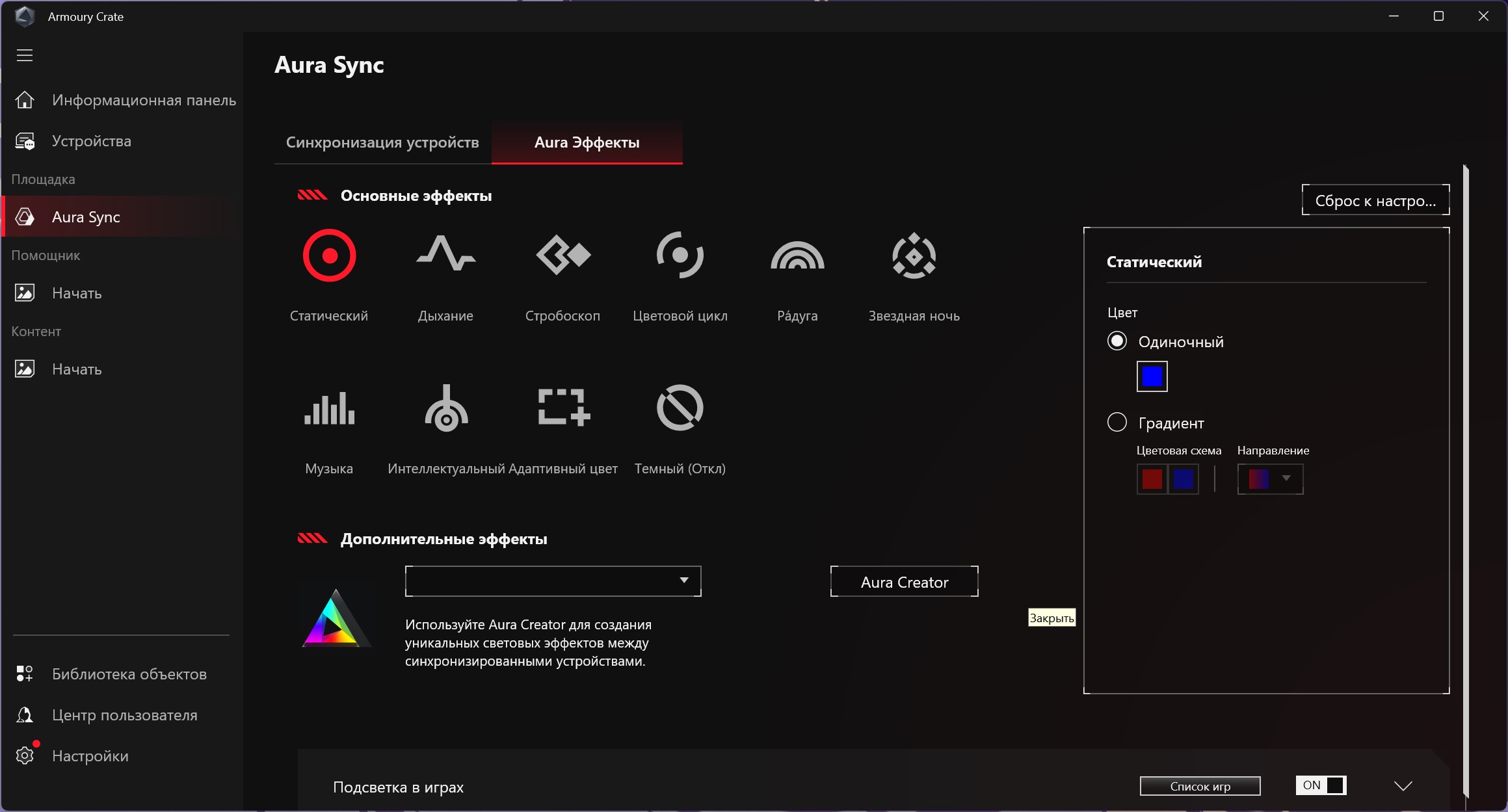Click the blue single color swatch
This screenshot has width=1508, height=812.
1152,376
